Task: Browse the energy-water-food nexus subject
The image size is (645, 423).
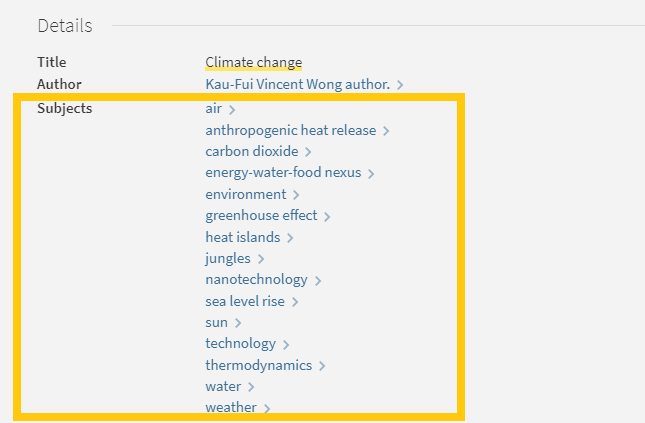Action: click(x=283, y=173)
